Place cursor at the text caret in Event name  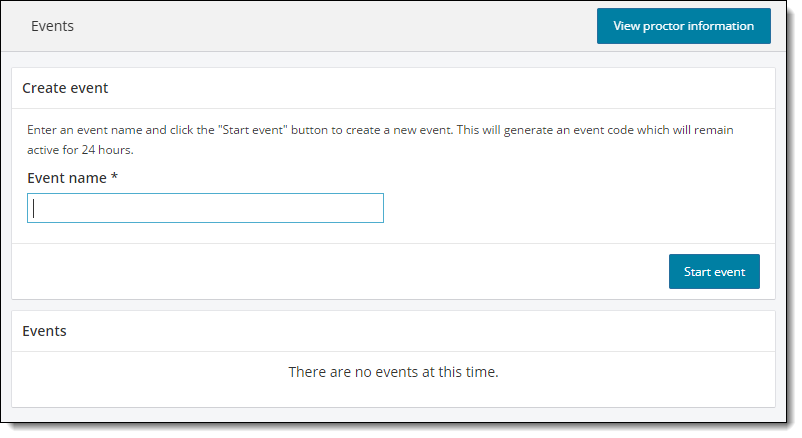coord(34,208)
